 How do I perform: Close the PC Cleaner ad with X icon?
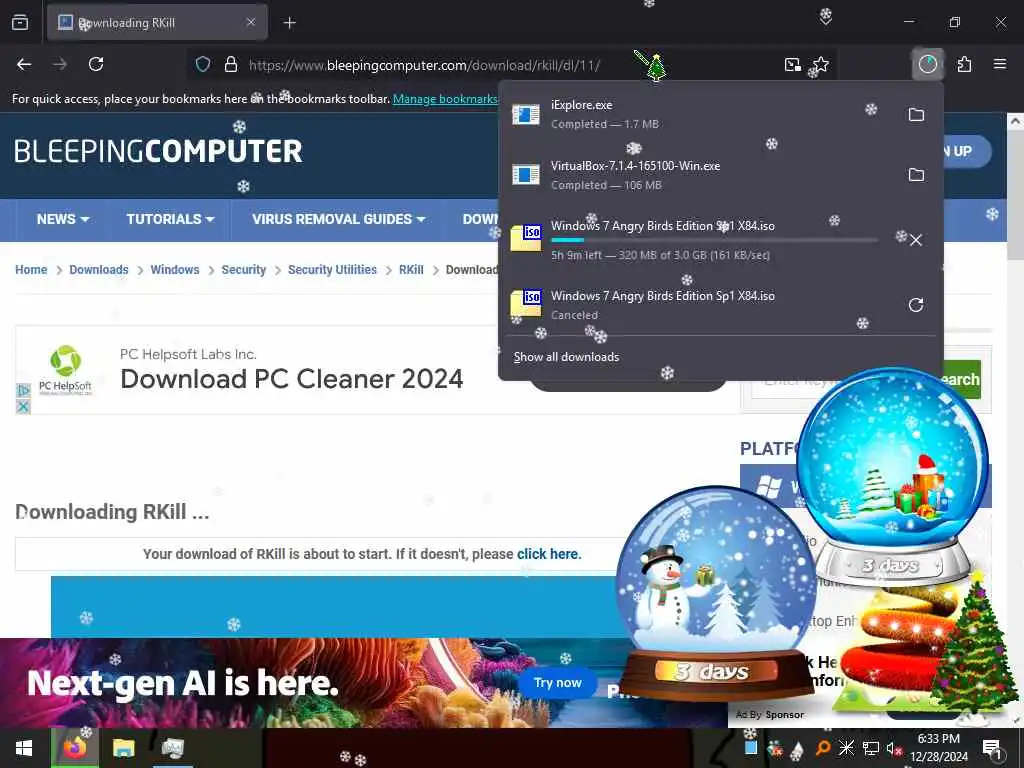point(23,407)
